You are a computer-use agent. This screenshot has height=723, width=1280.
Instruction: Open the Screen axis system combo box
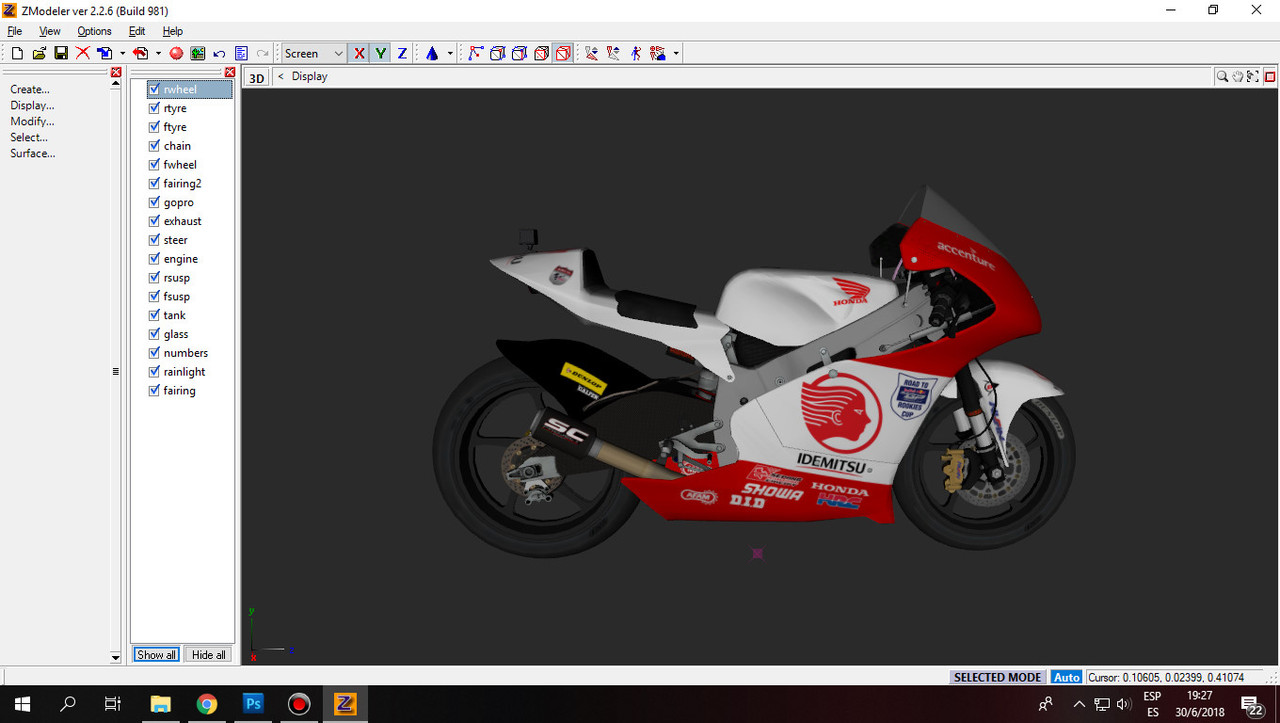click(314, 53)
